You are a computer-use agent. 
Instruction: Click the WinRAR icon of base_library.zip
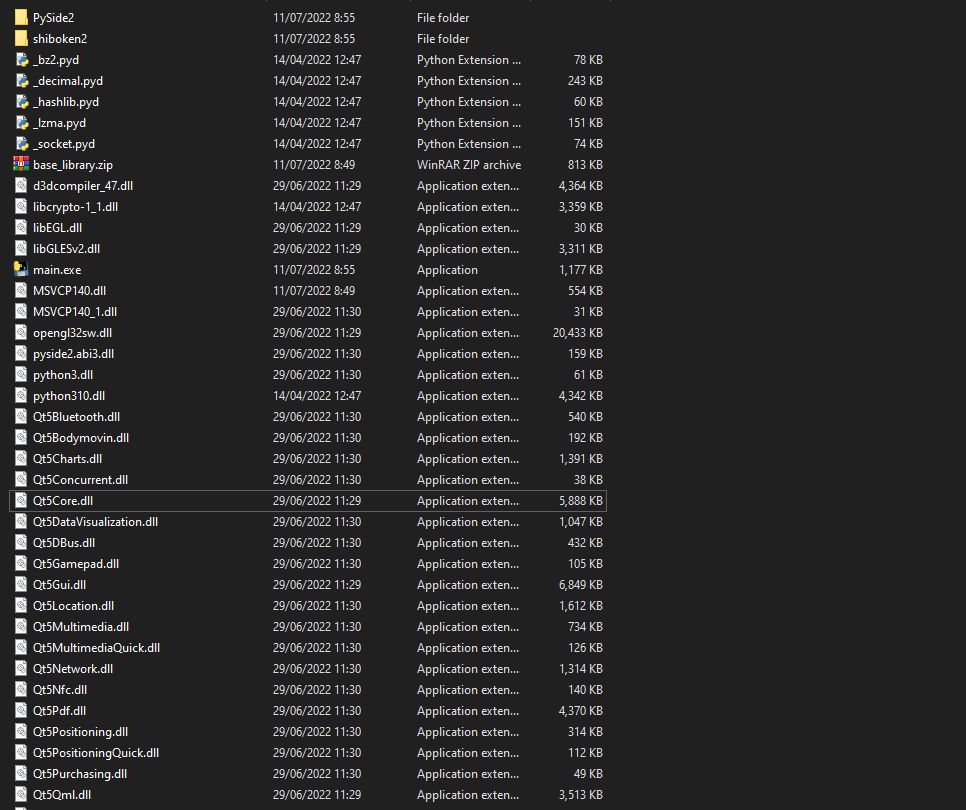coord(21,164)
